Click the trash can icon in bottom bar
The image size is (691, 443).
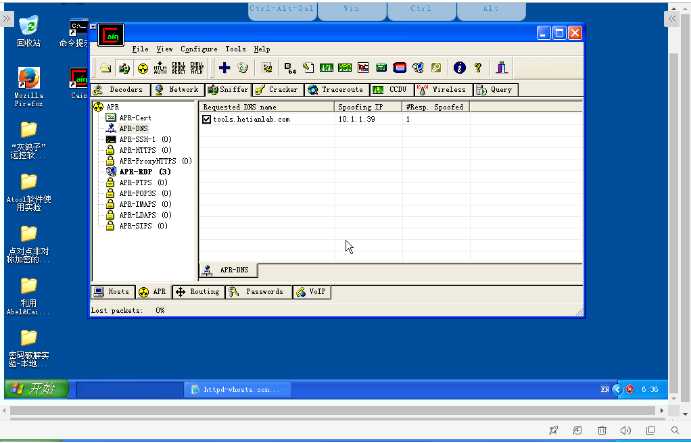tap(602, 430)
